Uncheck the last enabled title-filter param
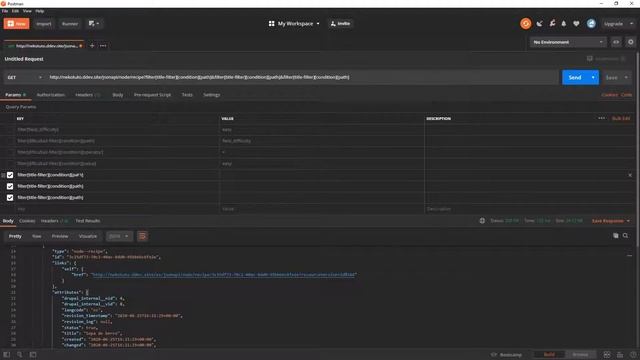The image size is (640, 360). (10, 198)
